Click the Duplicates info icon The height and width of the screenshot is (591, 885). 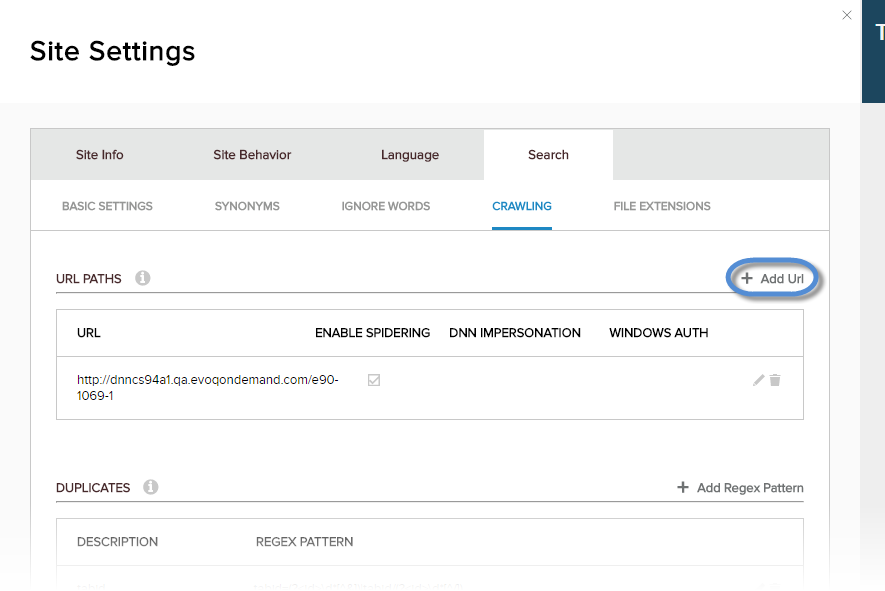click(x=151, y=487)
